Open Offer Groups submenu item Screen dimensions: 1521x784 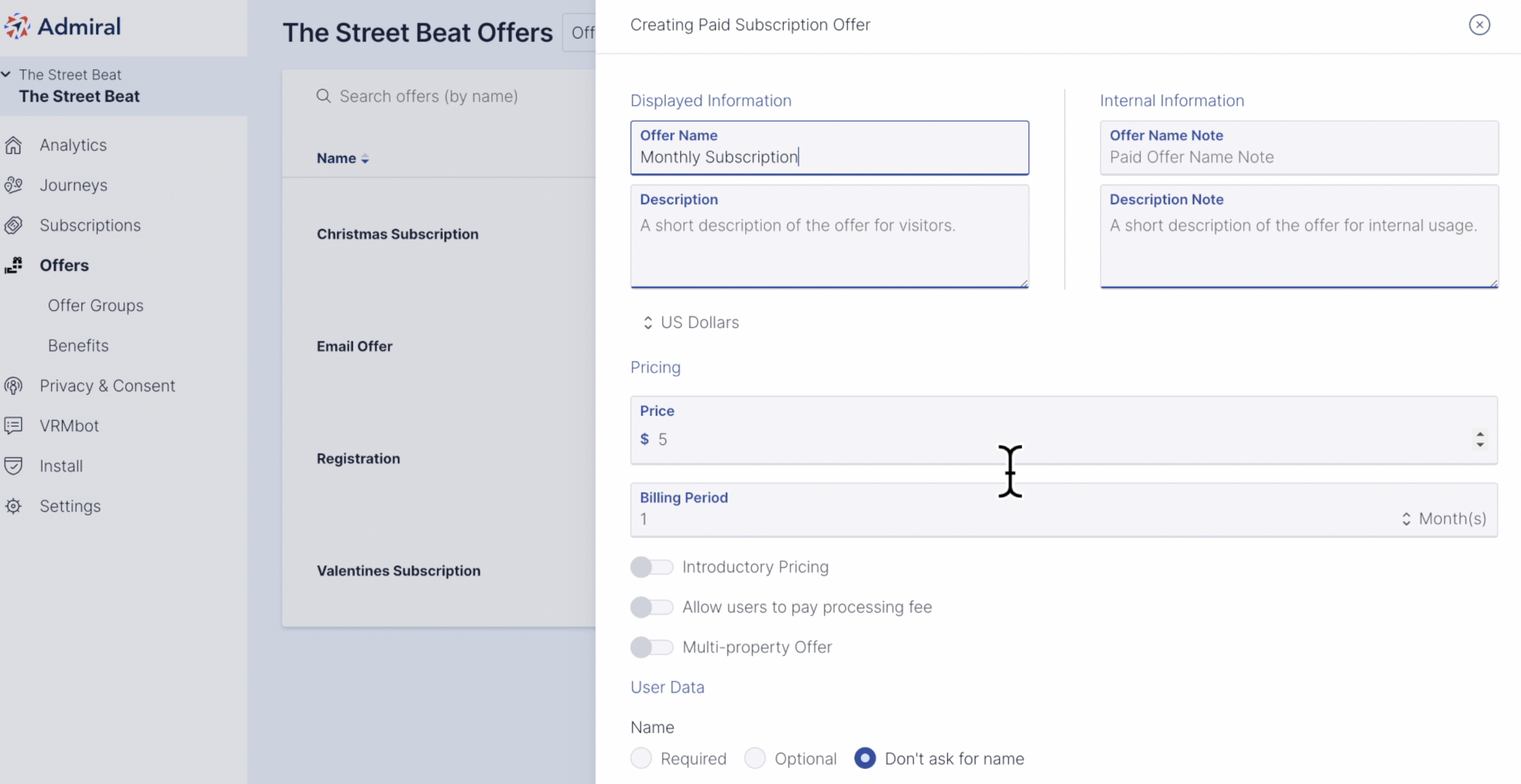click(95, 305)
